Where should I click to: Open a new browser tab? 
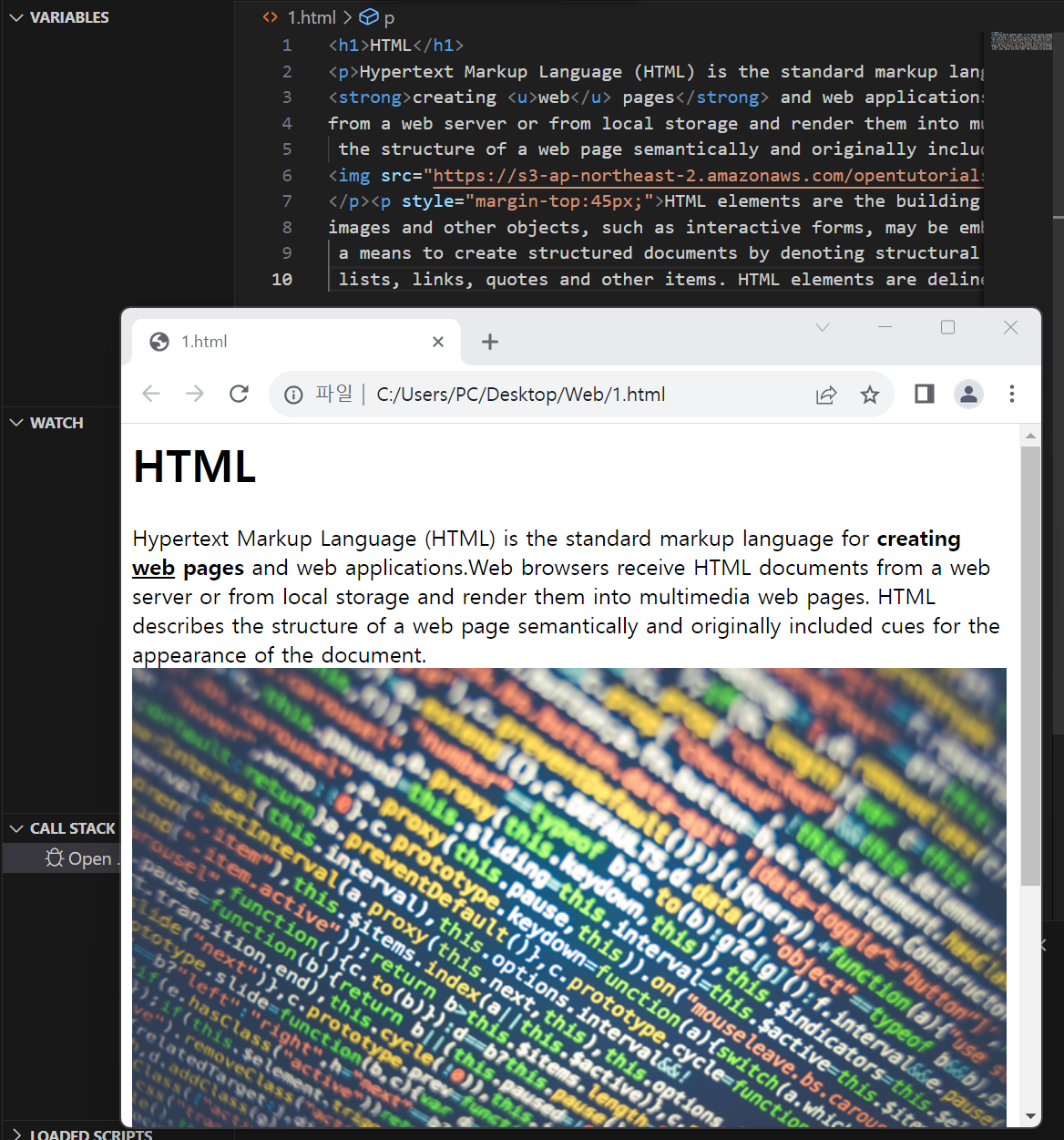click(x=490, y=342)
